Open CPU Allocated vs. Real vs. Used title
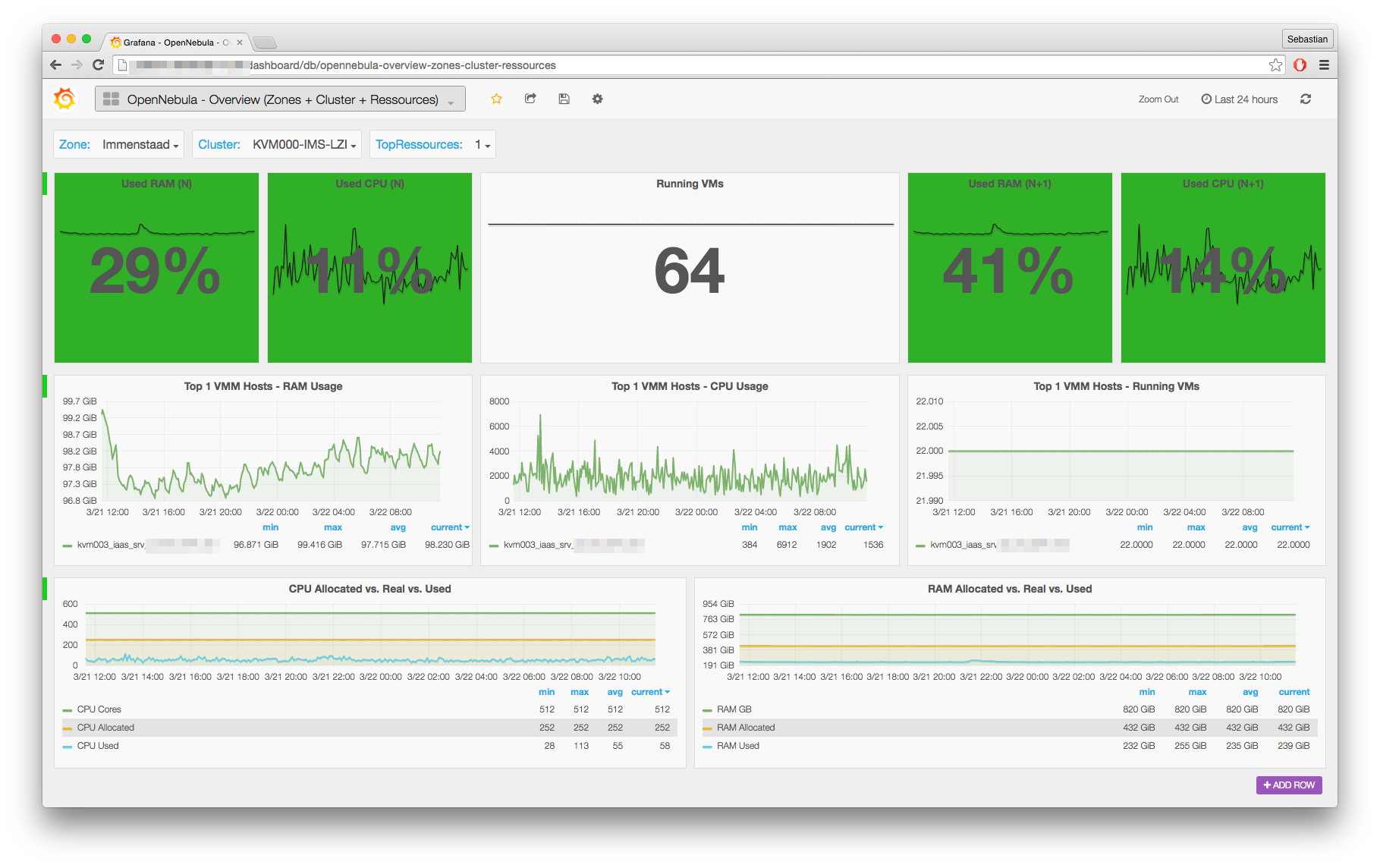This screenshot has width=1380, height=868. (x=369, y=589)
